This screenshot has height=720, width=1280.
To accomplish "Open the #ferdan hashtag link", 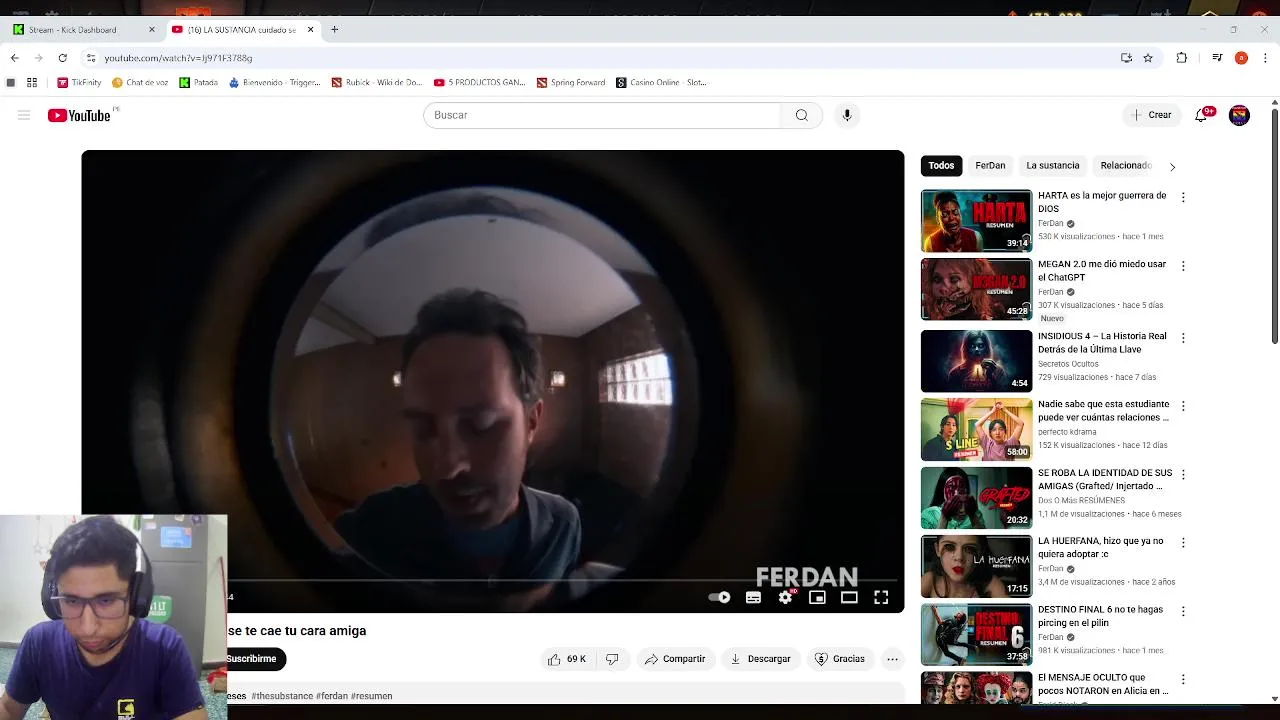I will [332, 696].
